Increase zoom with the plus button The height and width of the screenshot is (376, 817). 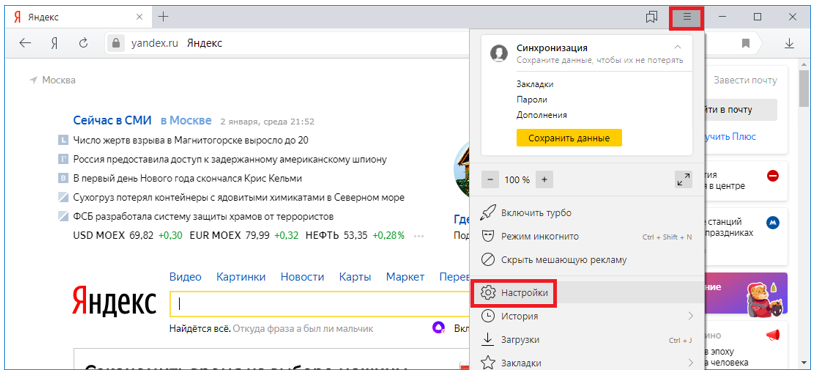click(x=544, y=180)
